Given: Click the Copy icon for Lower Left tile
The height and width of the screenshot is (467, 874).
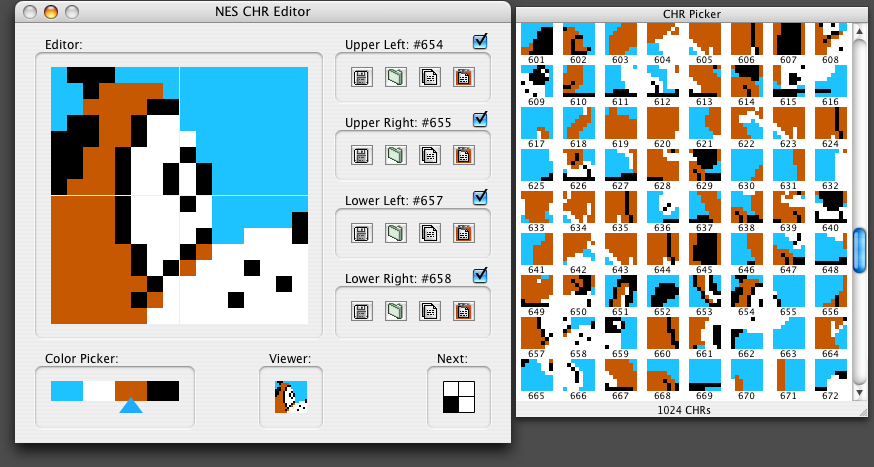Looking at the screenshot, I should [429, 234].
